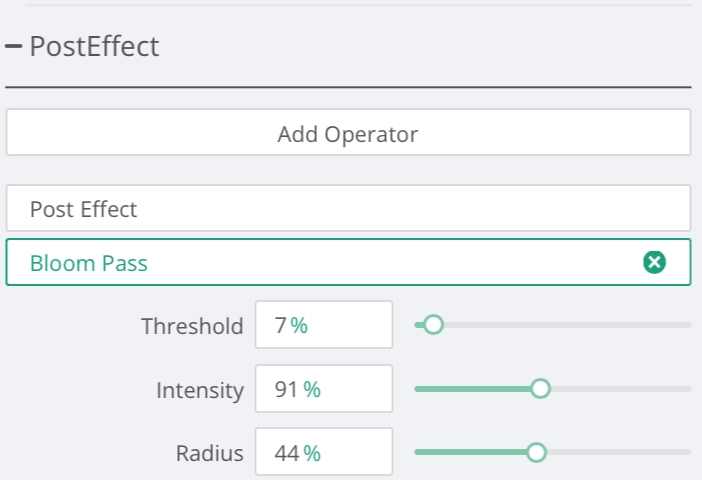Viewport: 702px width, 480px height.
Task: Click the Threshold label
Action: [x=192, y=326]
